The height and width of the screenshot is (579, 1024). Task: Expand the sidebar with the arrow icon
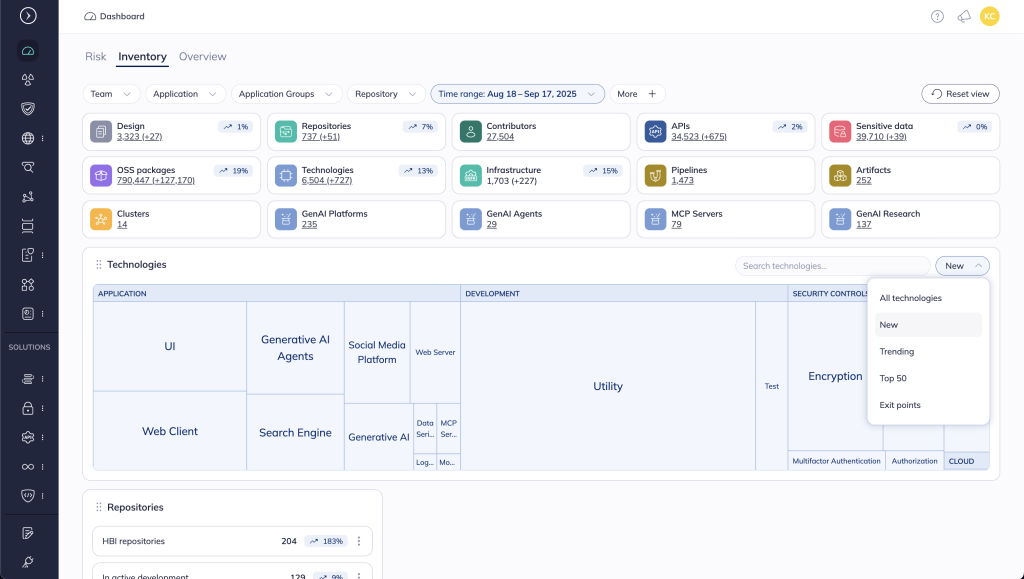pos(28,16)
